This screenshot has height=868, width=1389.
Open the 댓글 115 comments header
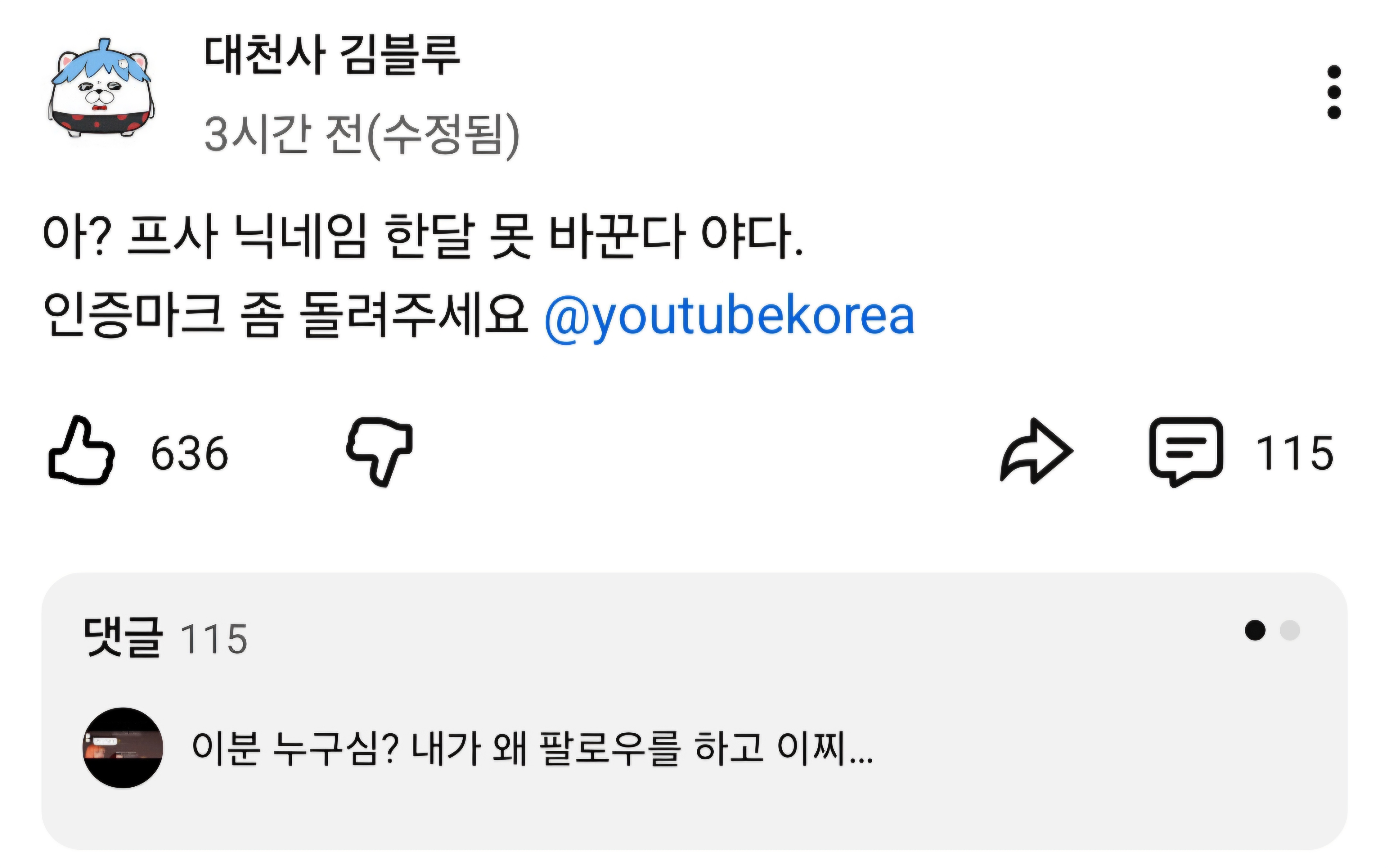165,637
